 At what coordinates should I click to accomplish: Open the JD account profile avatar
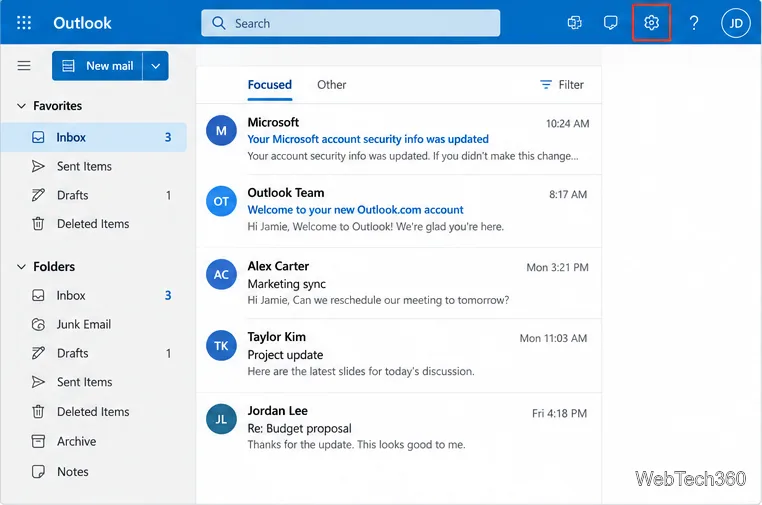(736, 23)
